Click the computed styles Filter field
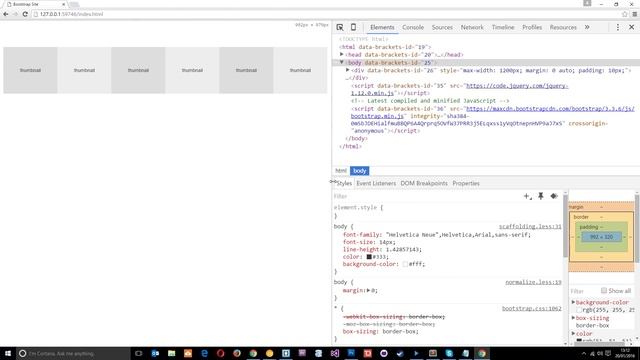This screenshot has width=640, height=360. pyautogui.click(x=584, y=291)
